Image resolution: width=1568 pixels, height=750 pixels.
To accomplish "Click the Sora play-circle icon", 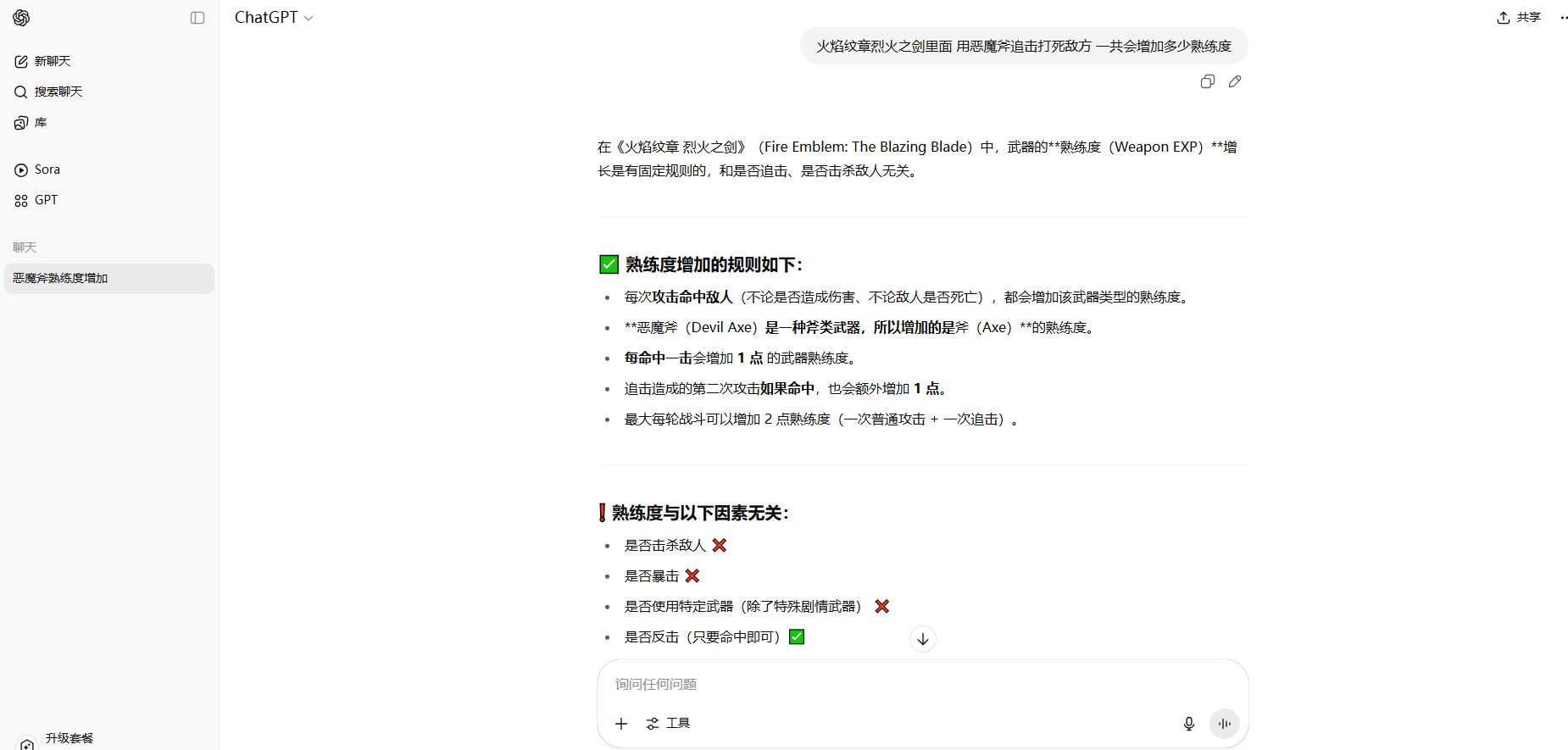I will click(x=21, y=170).
